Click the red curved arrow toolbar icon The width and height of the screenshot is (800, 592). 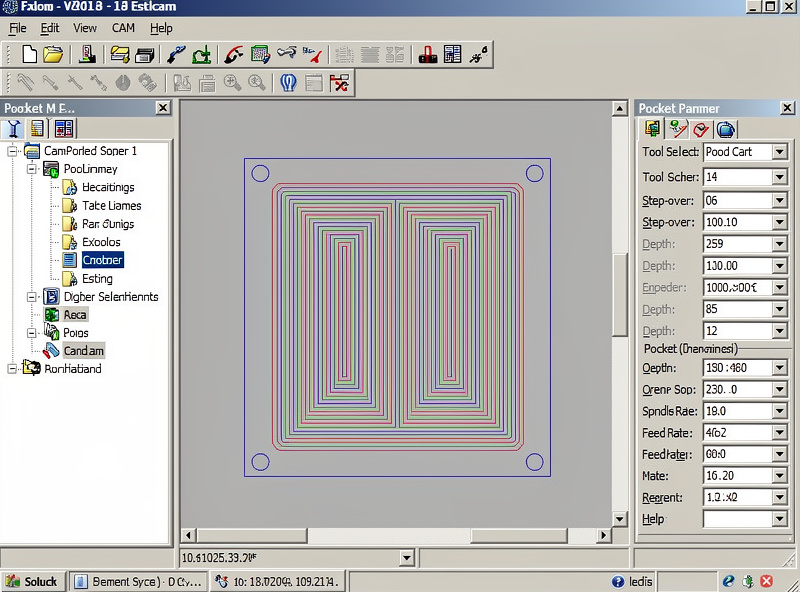tap(233, 54)
